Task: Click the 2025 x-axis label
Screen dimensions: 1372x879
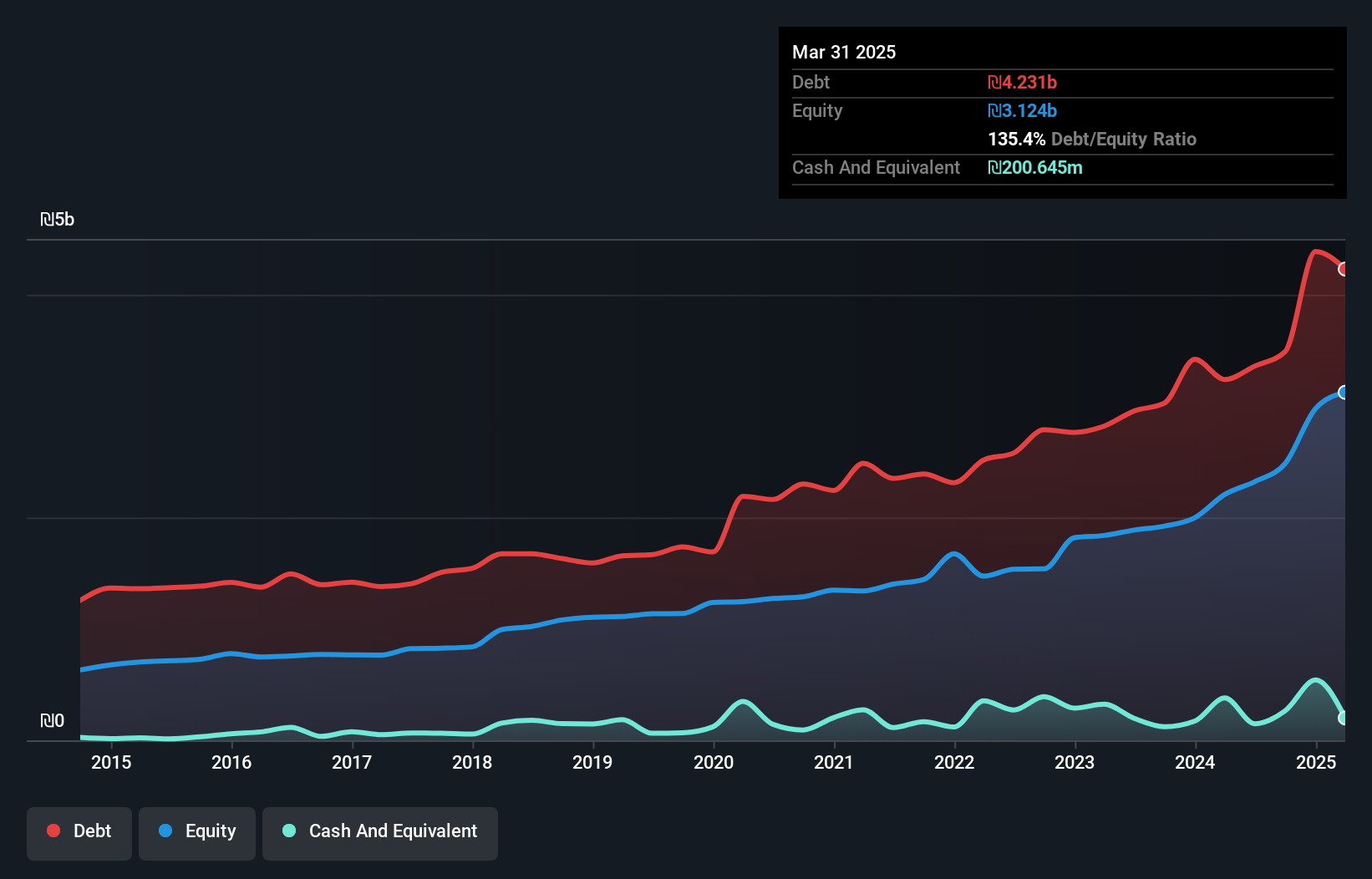Action: (1316, 762)
